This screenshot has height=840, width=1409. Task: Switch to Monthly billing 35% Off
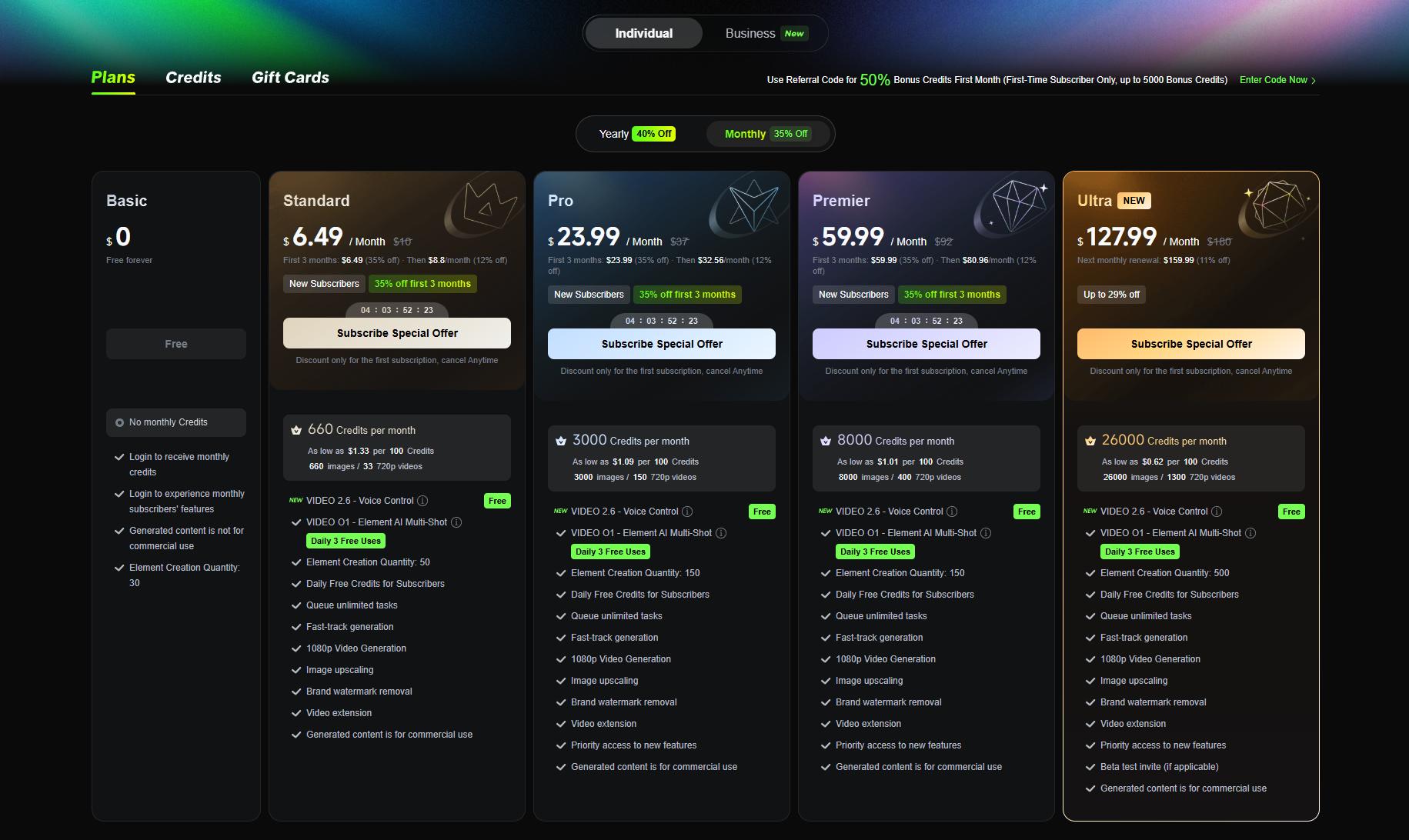point(766,134)
